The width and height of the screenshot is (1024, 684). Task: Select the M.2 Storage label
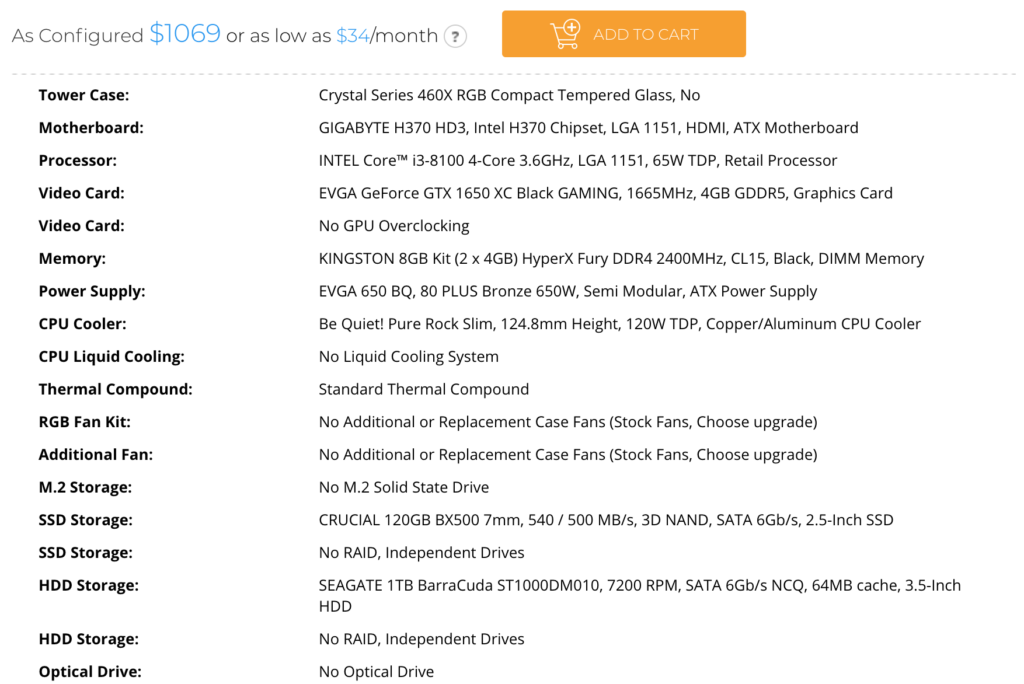pos(85,487)
